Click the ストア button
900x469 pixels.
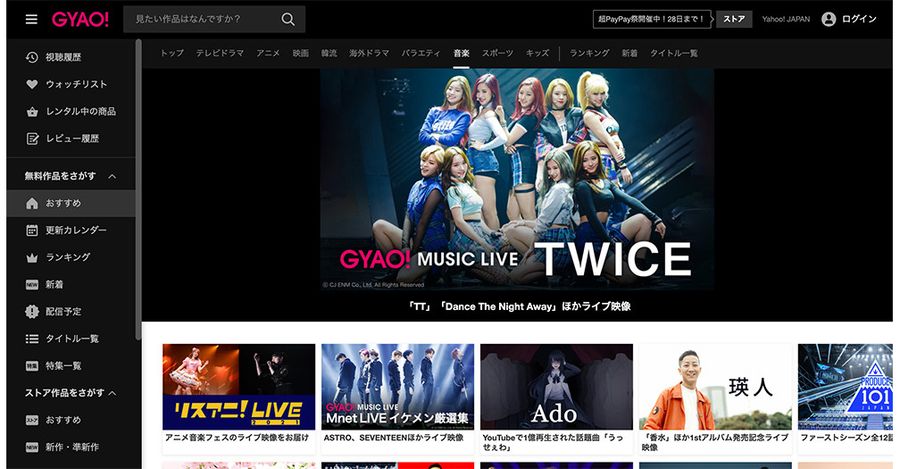point(734,19)
